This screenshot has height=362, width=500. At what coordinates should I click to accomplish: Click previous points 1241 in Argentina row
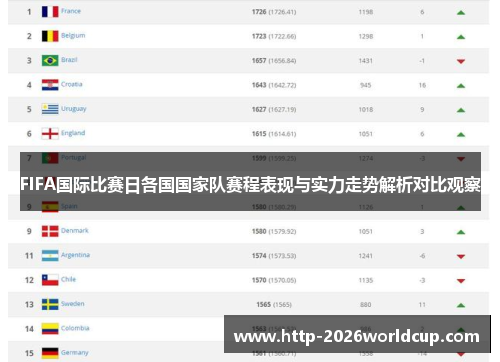(x=366, y=256)
